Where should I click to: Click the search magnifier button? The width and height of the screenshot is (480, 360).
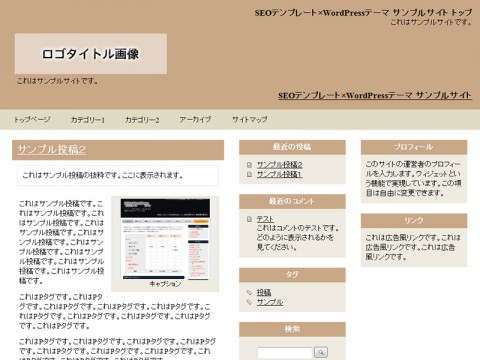(321, 352)
